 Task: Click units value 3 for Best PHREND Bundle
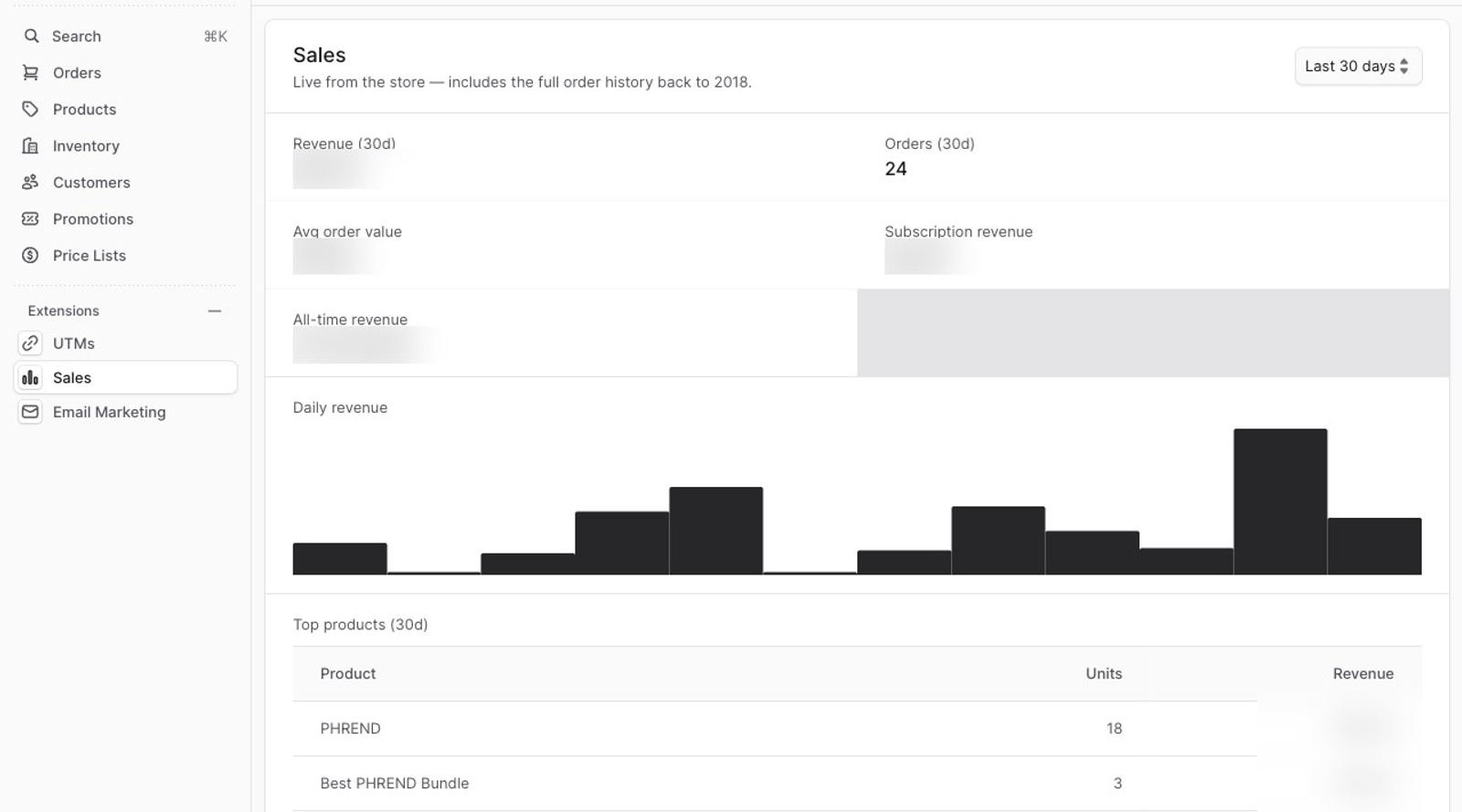point(1118,783)
